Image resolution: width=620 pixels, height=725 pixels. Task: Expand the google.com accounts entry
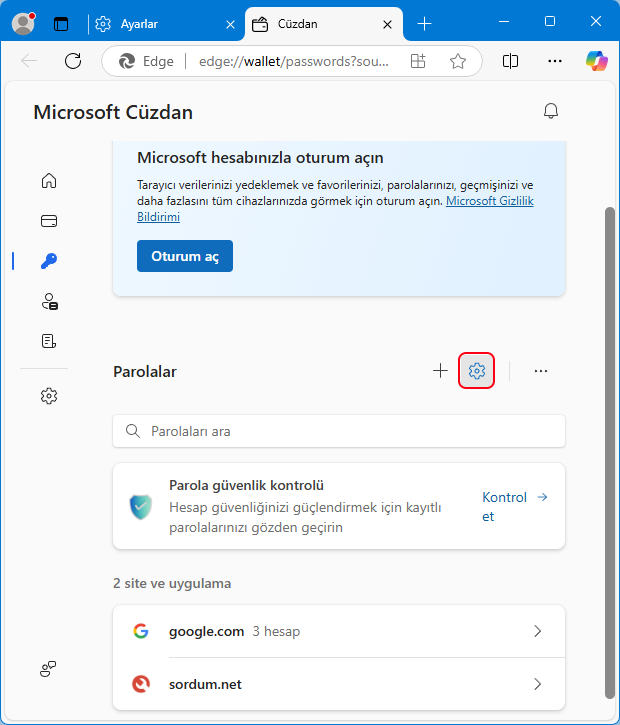[339, 631]
